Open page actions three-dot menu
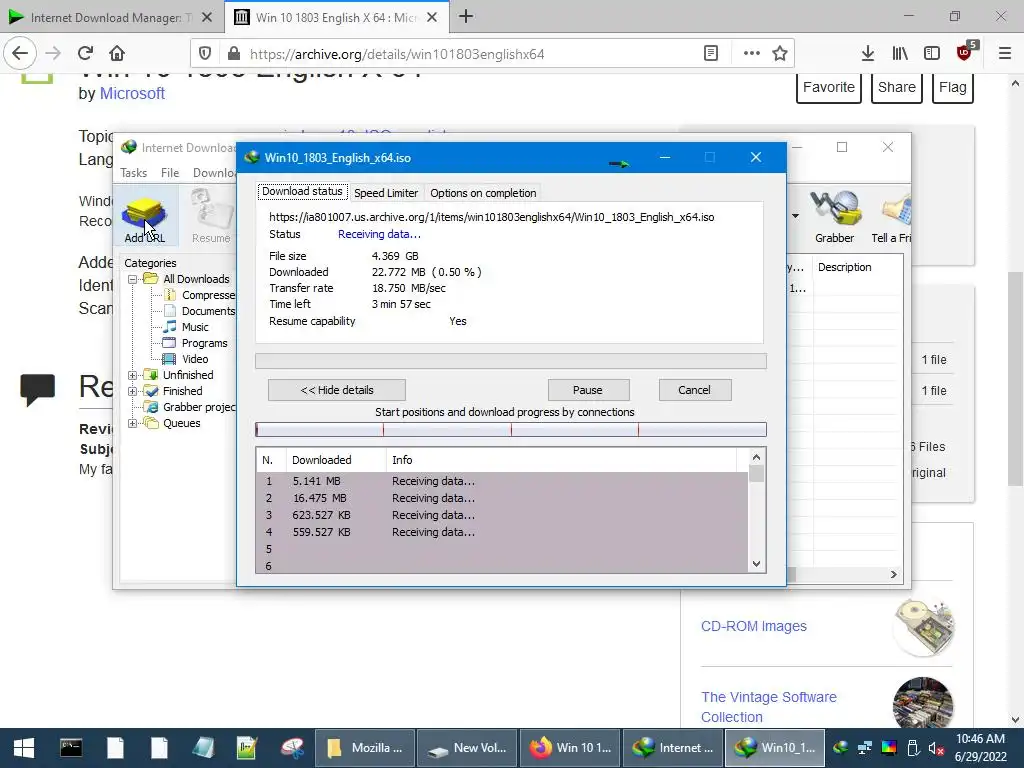 [x=752, y=54]
